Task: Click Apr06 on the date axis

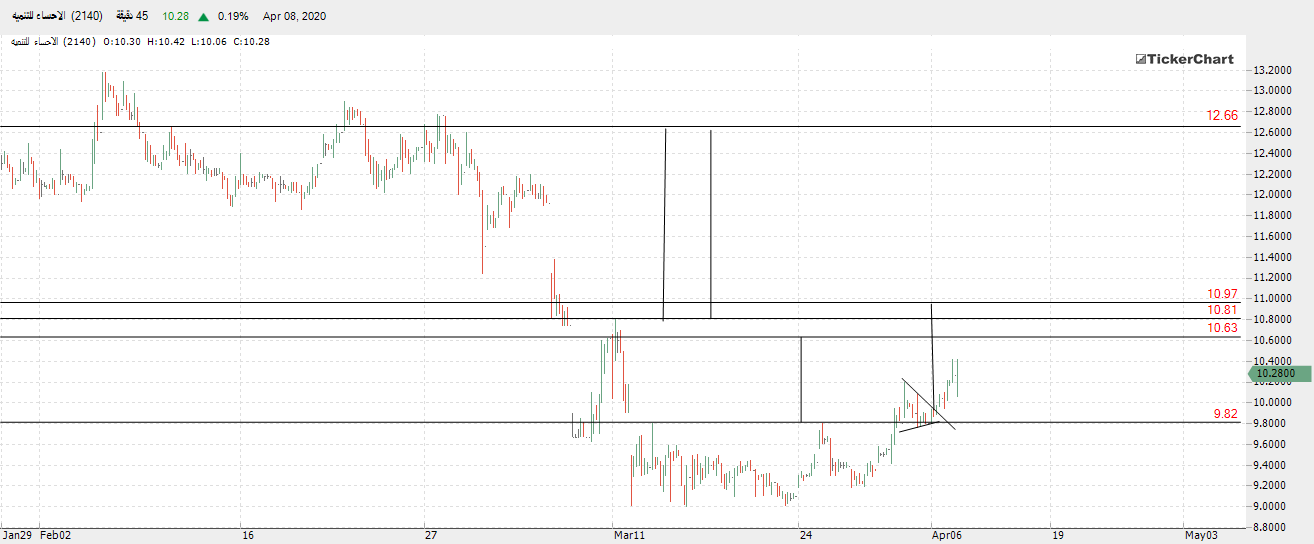Action: pos(947,536)
